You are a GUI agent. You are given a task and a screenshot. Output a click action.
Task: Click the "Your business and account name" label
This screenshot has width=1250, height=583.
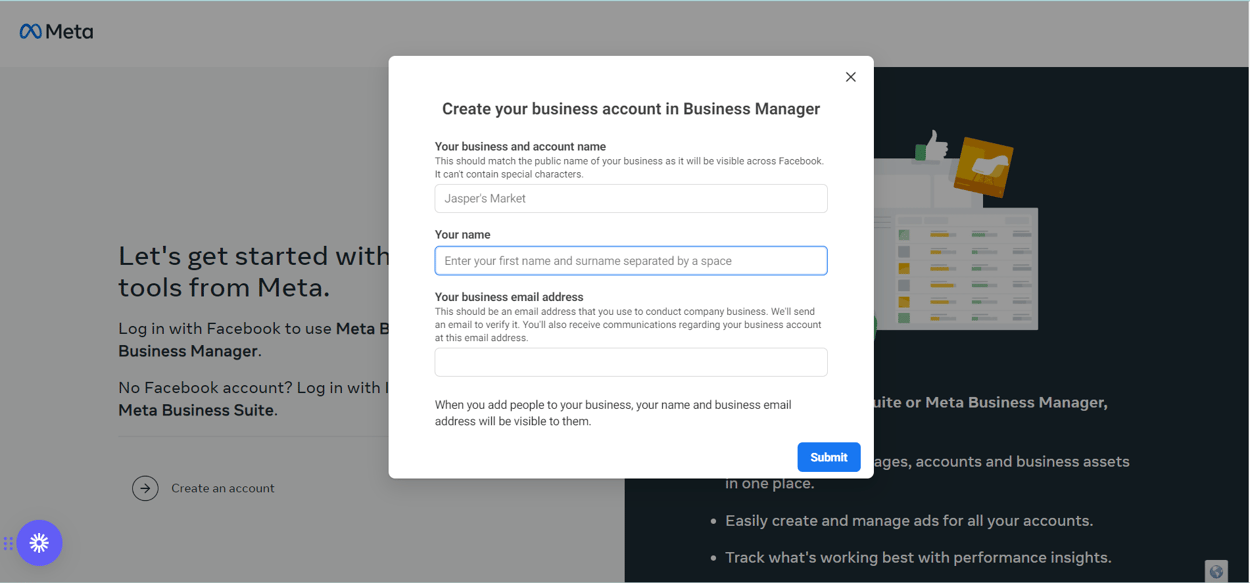point(520,147)
